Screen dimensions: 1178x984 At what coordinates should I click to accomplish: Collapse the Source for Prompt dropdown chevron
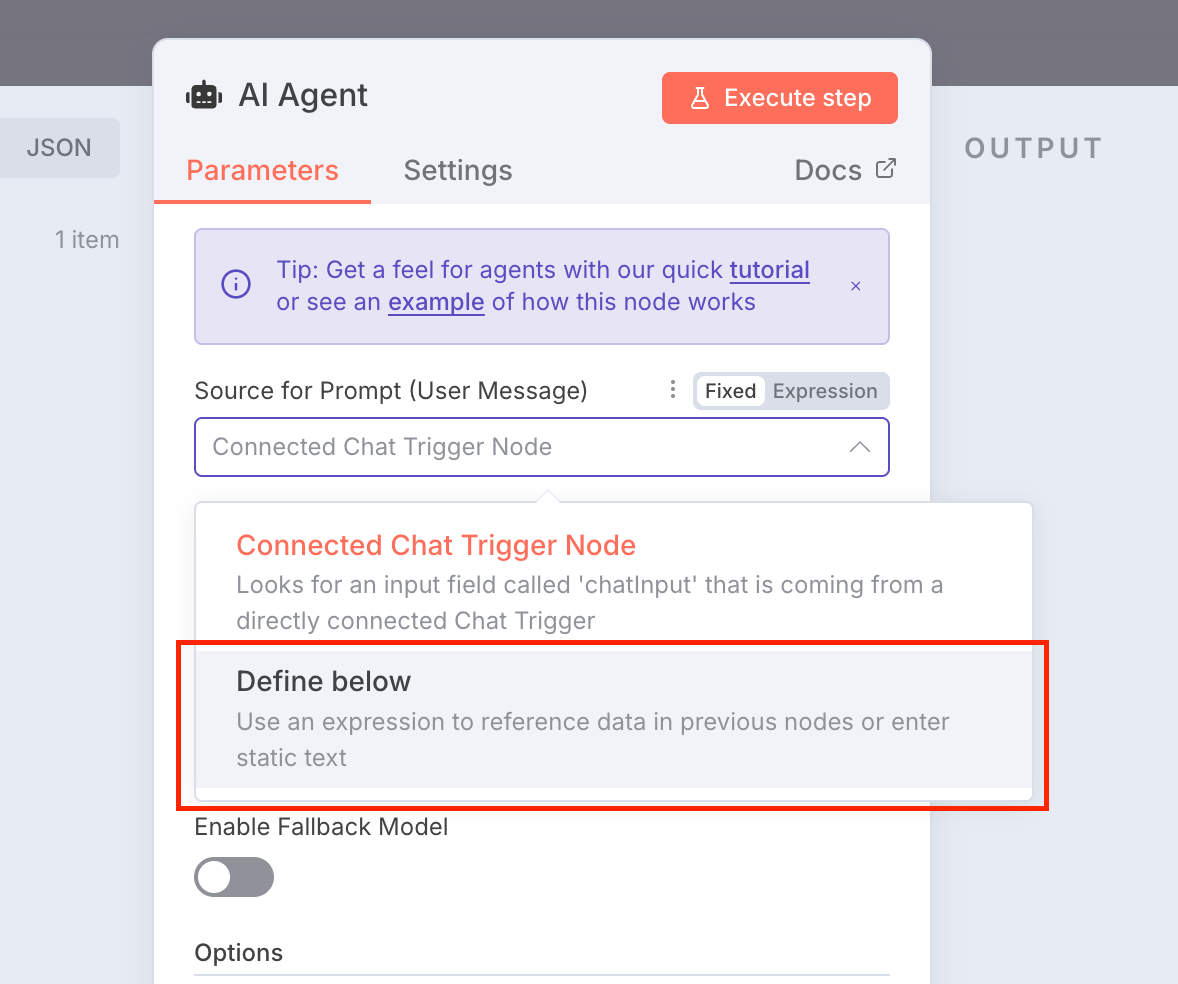pyautogui.click(x=859, y=447)
